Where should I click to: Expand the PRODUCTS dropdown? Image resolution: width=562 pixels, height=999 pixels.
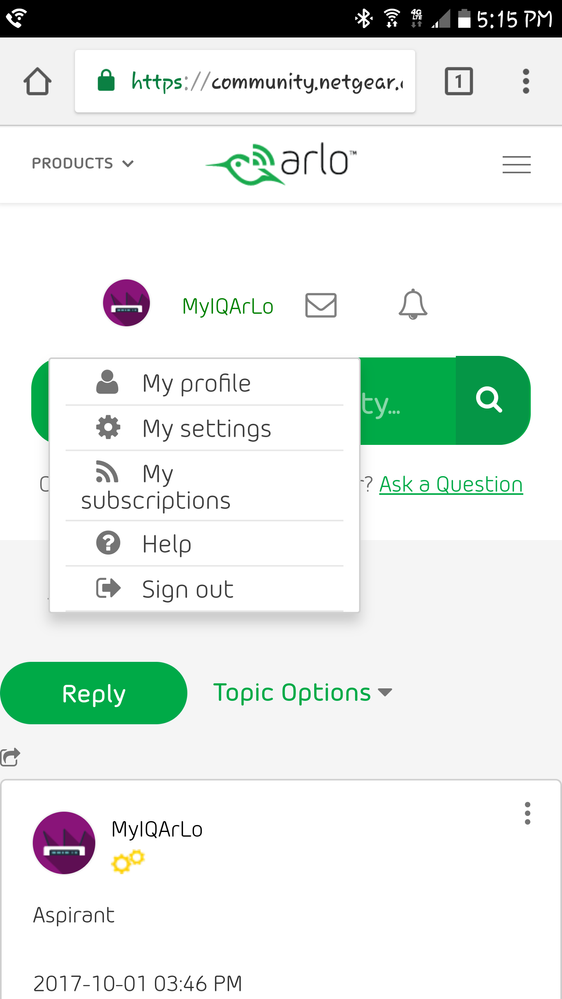(83, 164)
